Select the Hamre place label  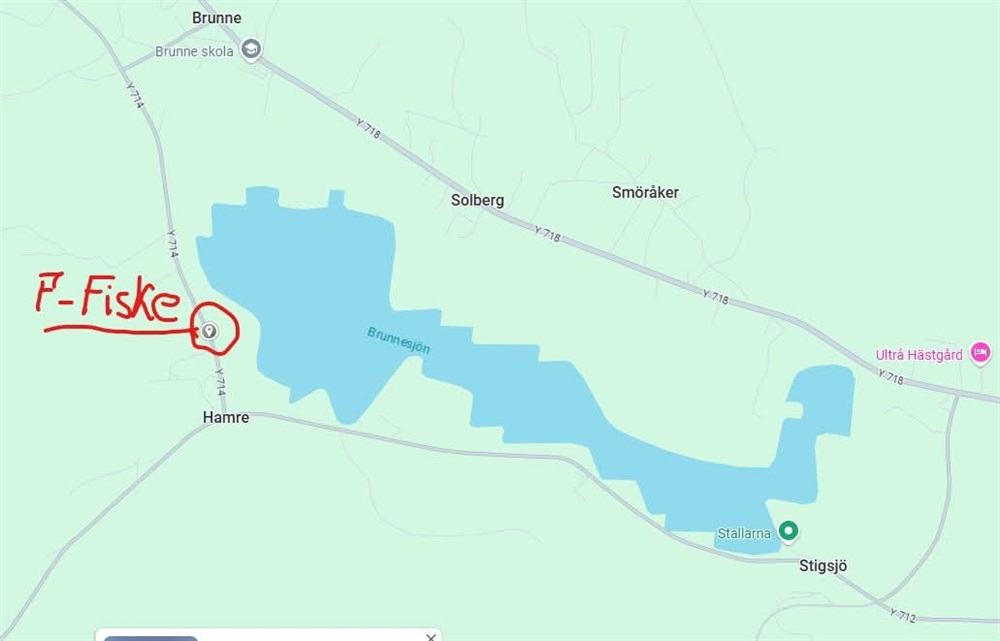pos(226,417)
